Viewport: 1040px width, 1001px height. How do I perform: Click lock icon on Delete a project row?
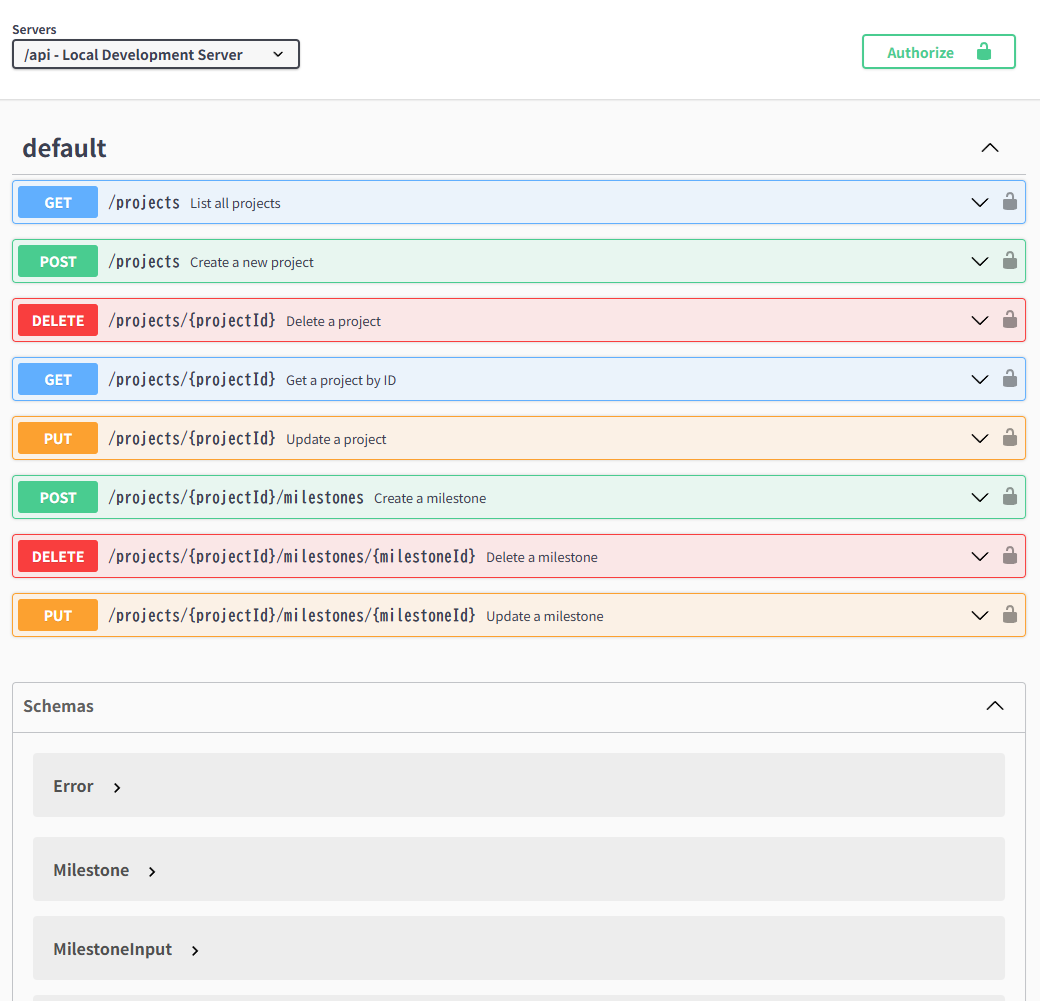point(1010,320)
